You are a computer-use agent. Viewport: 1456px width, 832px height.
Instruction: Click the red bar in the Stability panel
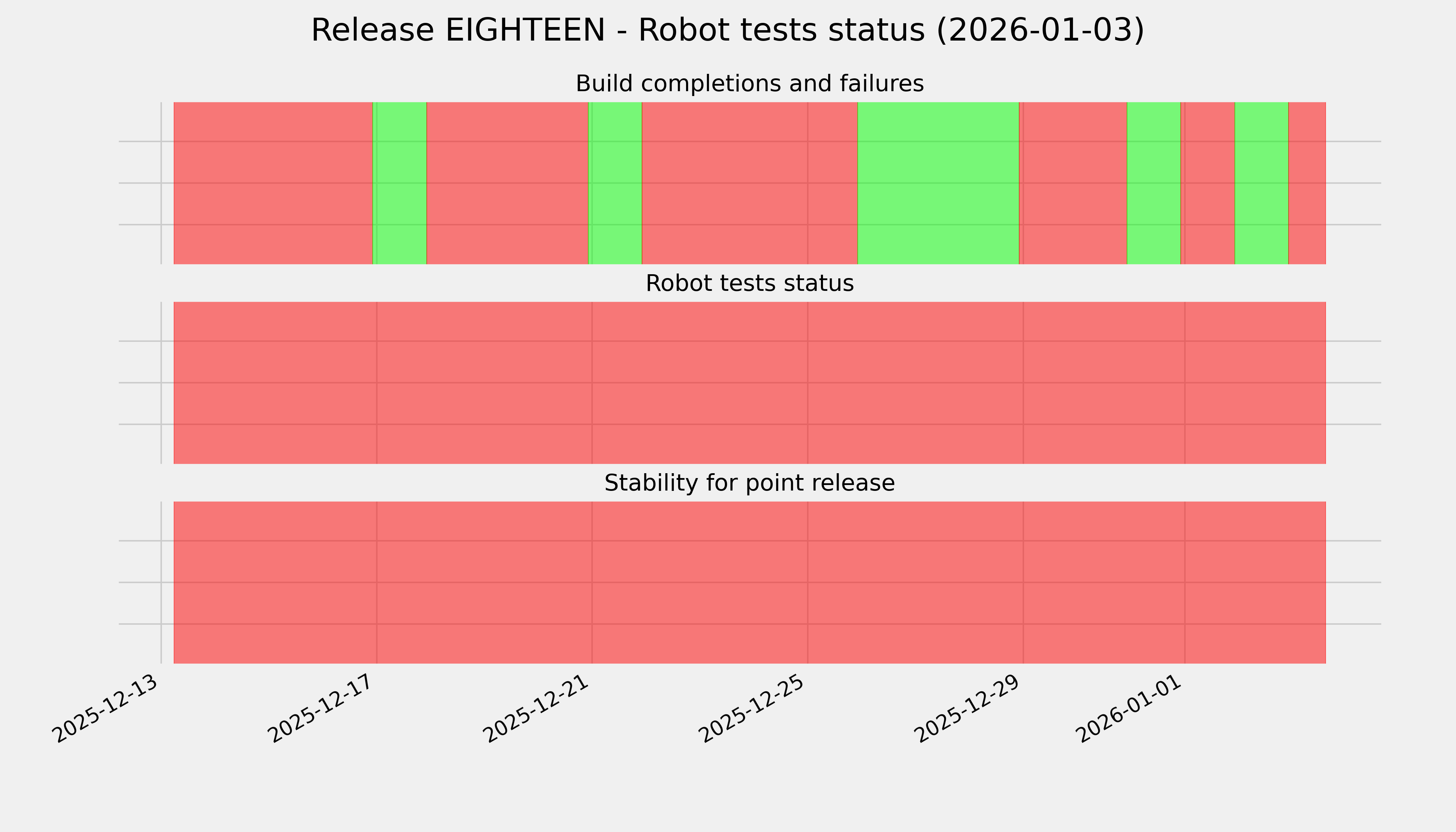coord(749,582)
